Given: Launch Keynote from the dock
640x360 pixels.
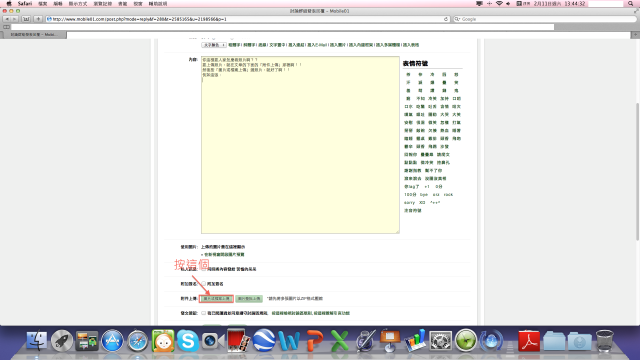Looking at the screenshot, I should tap(390, 340).
